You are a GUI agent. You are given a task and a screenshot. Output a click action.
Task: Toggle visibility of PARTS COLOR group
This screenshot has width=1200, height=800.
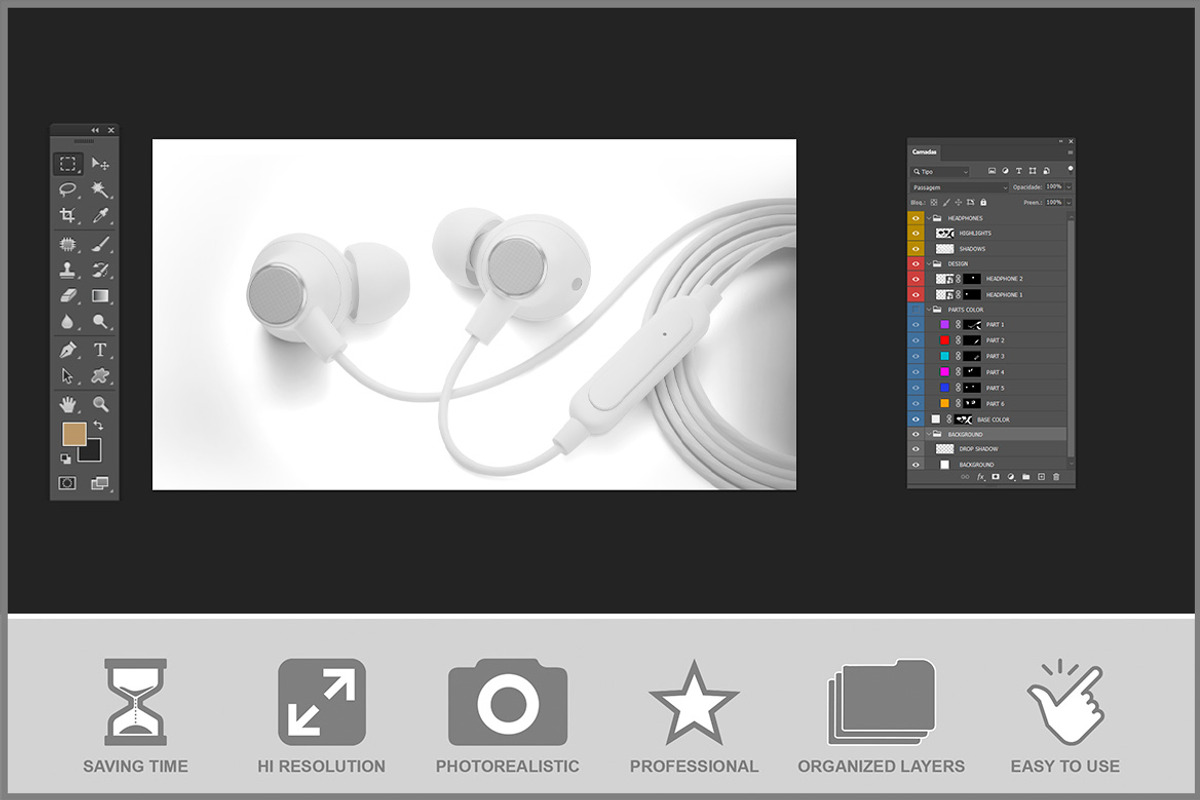tap(916, 310)
